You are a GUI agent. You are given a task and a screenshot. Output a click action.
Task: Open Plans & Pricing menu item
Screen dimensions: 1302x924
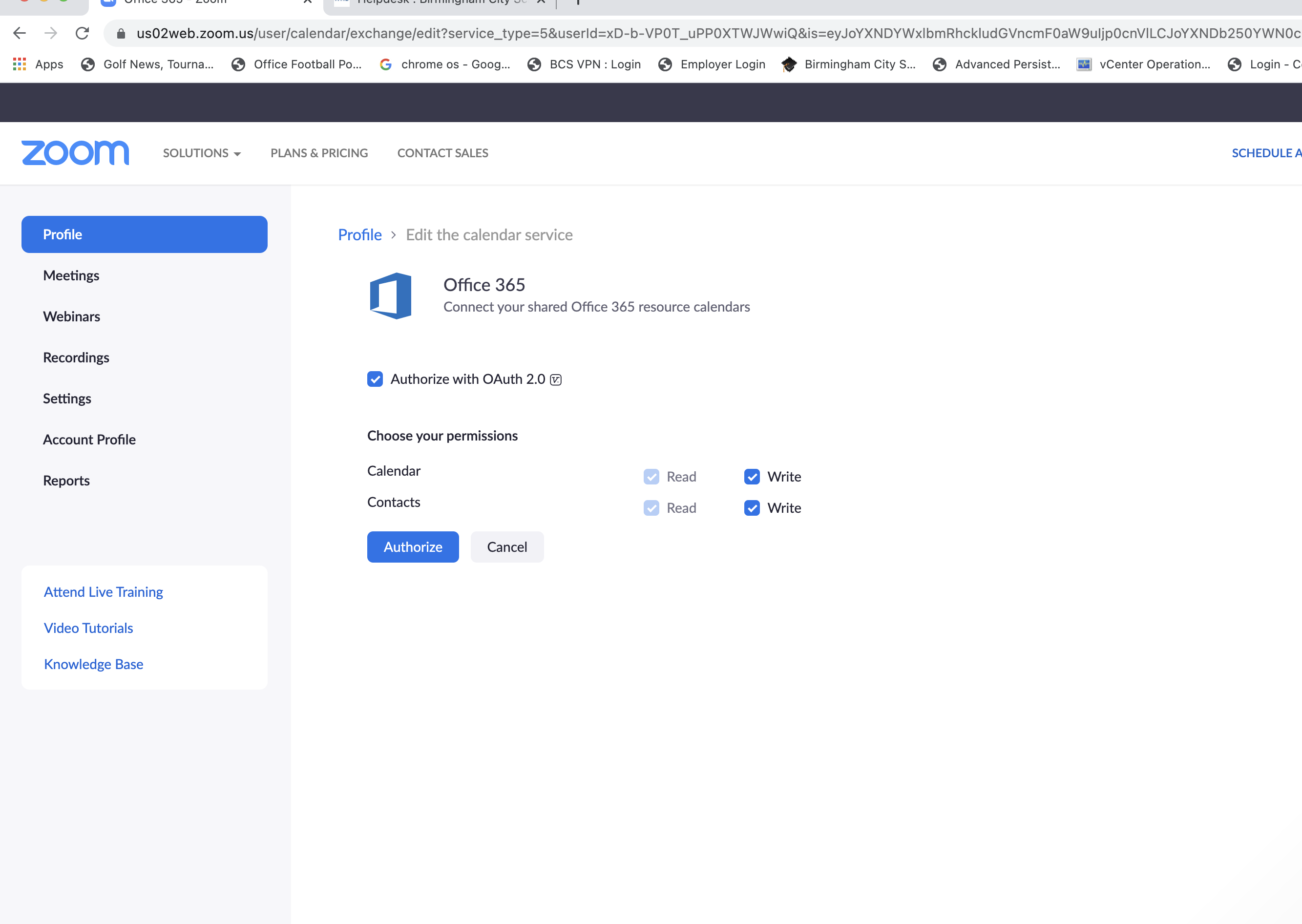(x=319, y=153)
